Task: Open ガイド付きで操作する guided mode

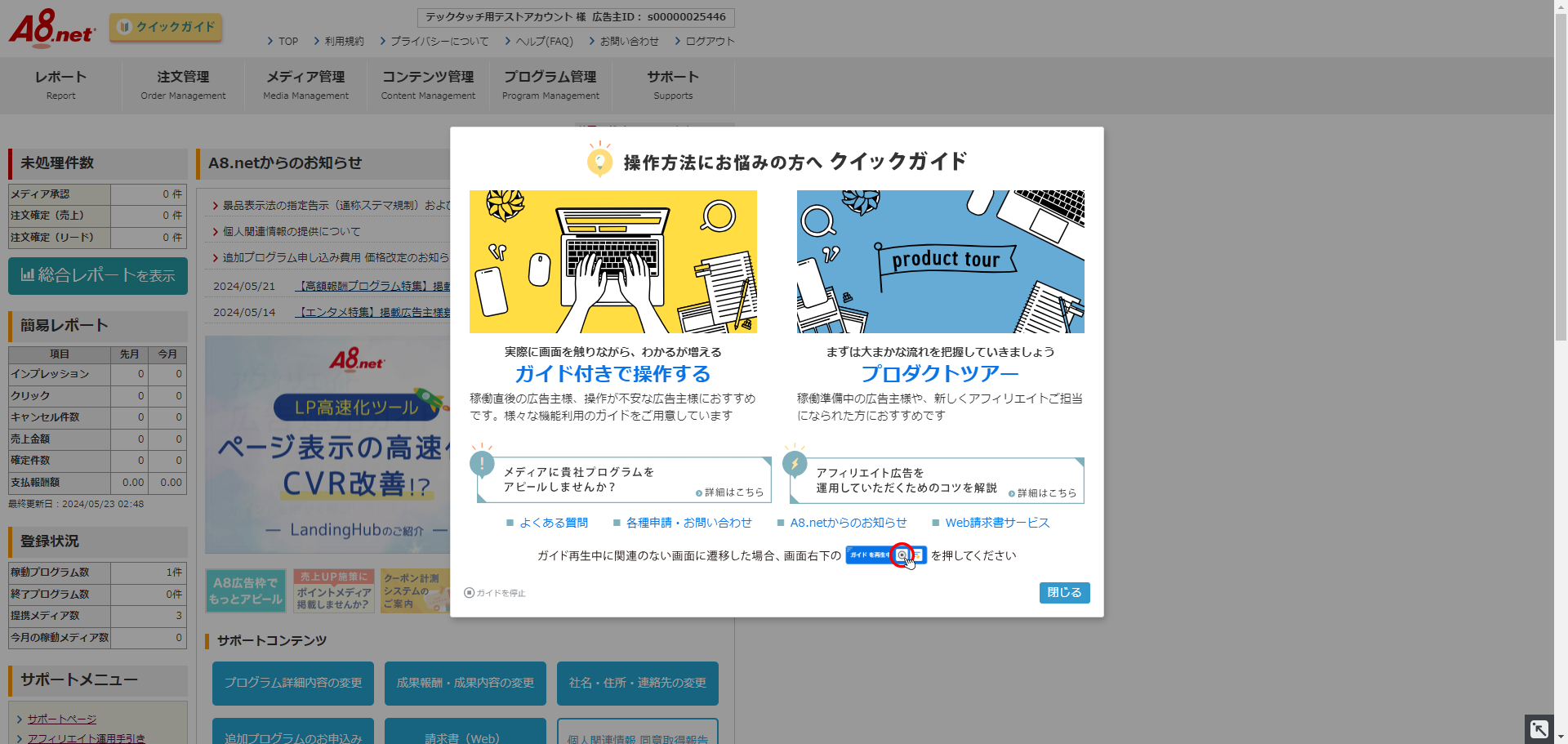Action: pos(612,373)
